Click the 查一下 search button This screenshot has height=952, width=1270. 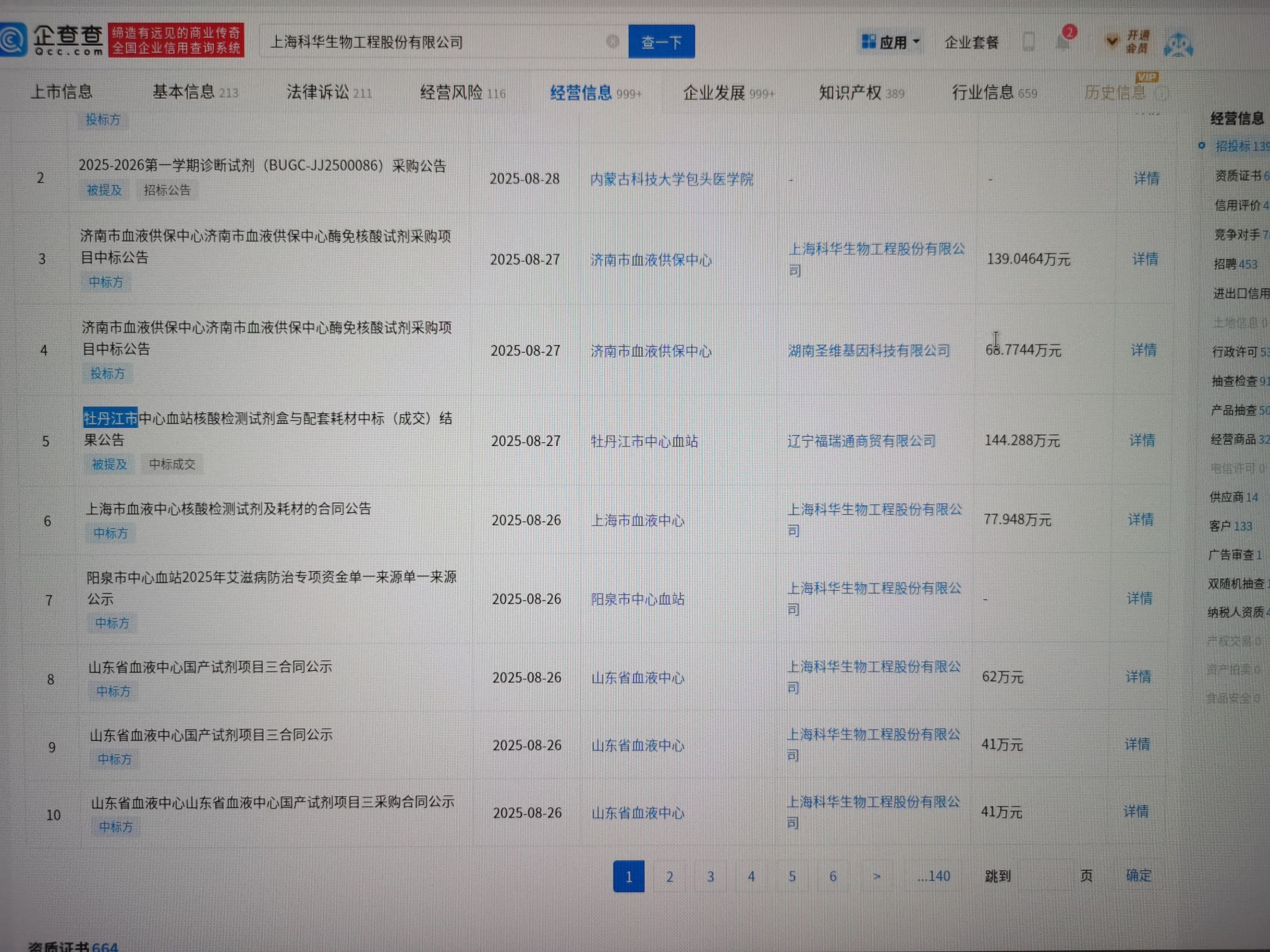point(661,42)
